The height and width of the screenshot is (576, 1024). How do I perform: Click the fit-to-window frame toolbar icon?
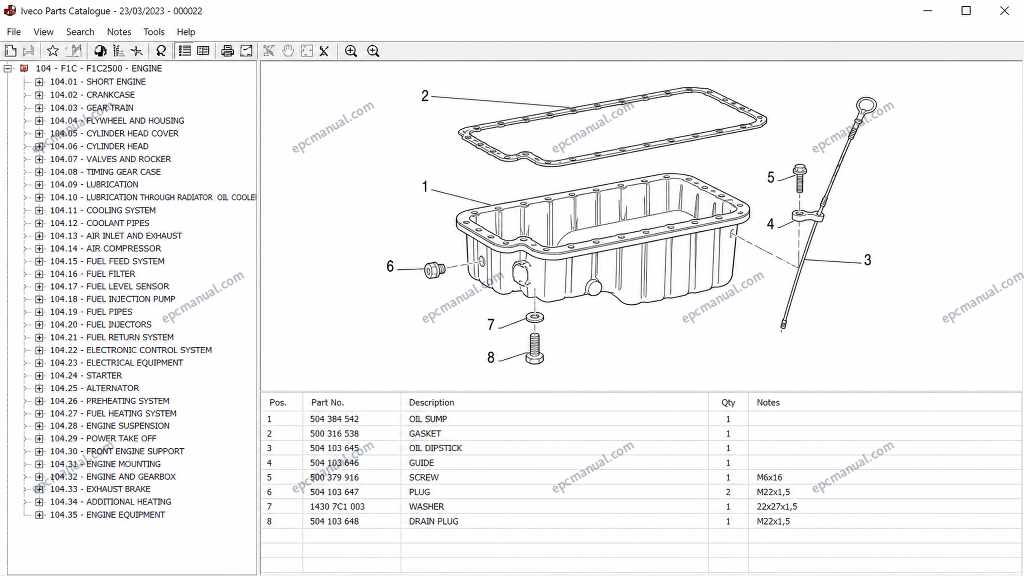coord(306,51)
